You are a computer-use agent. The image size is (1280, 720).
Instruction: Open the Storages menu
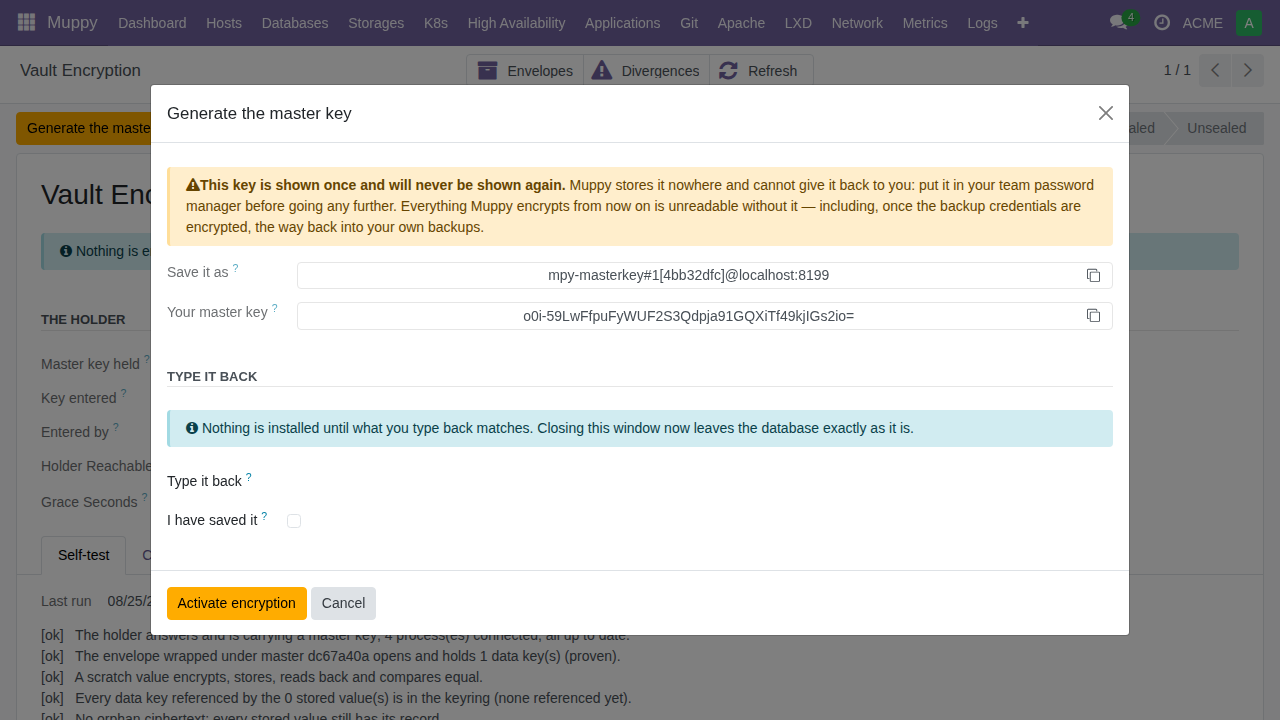click(x=376, y=23)
